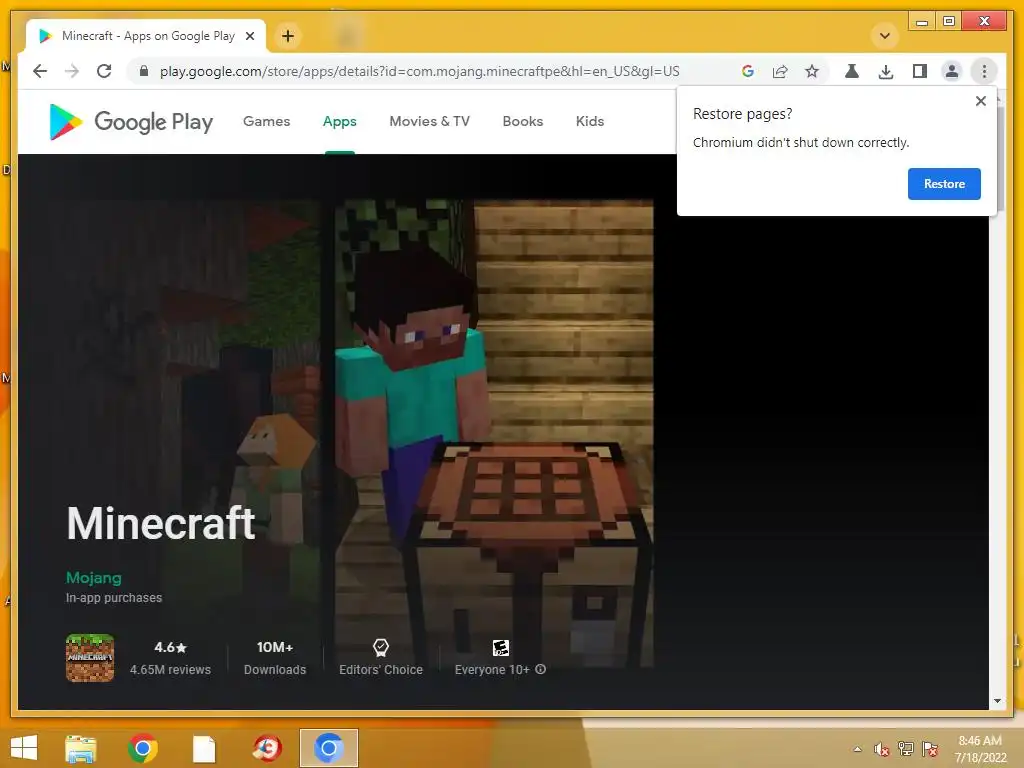Open the Games section

point(266,121)
